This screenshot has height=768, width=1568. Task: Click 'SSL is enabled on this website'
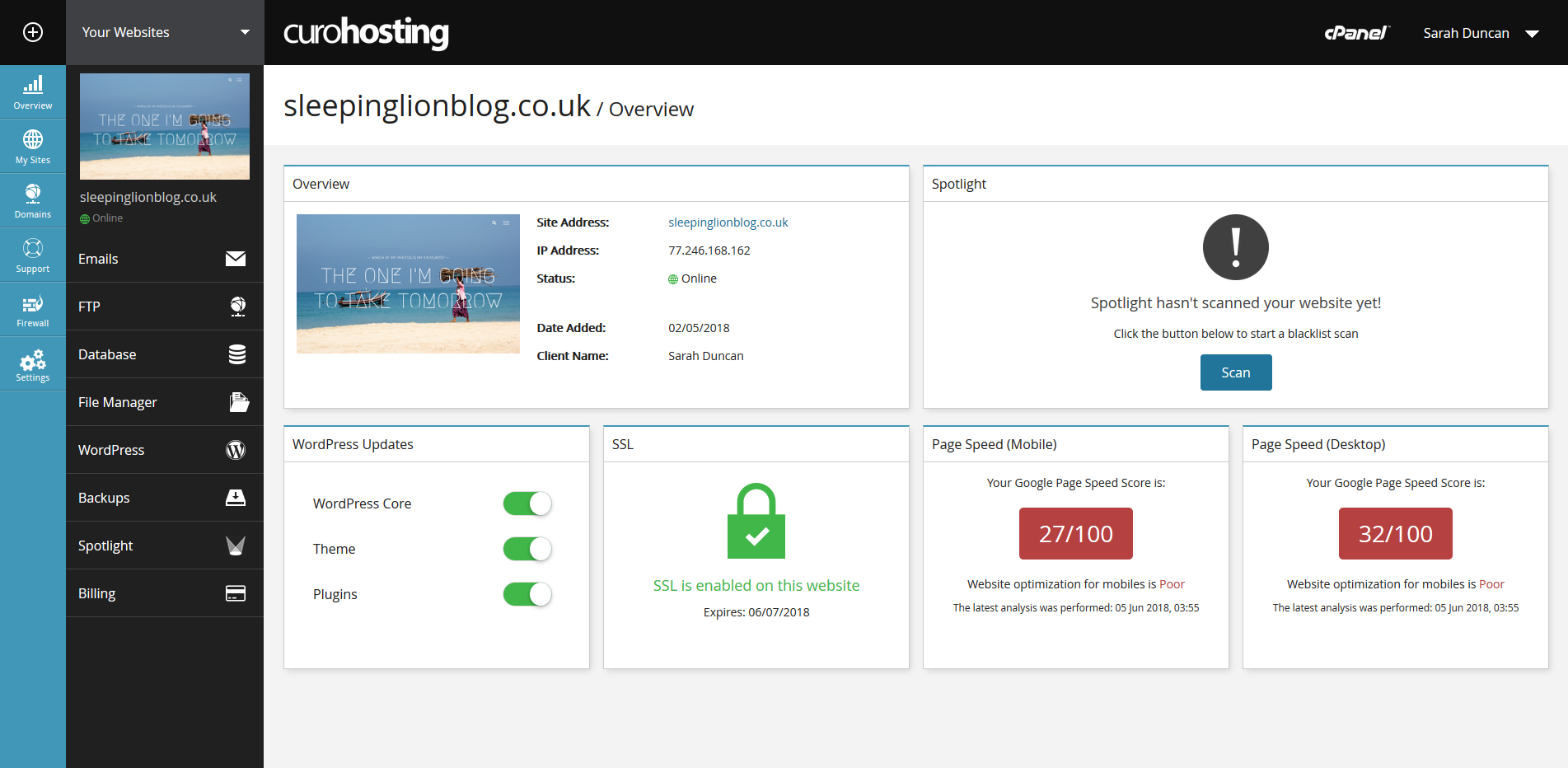tap(756, 585)
